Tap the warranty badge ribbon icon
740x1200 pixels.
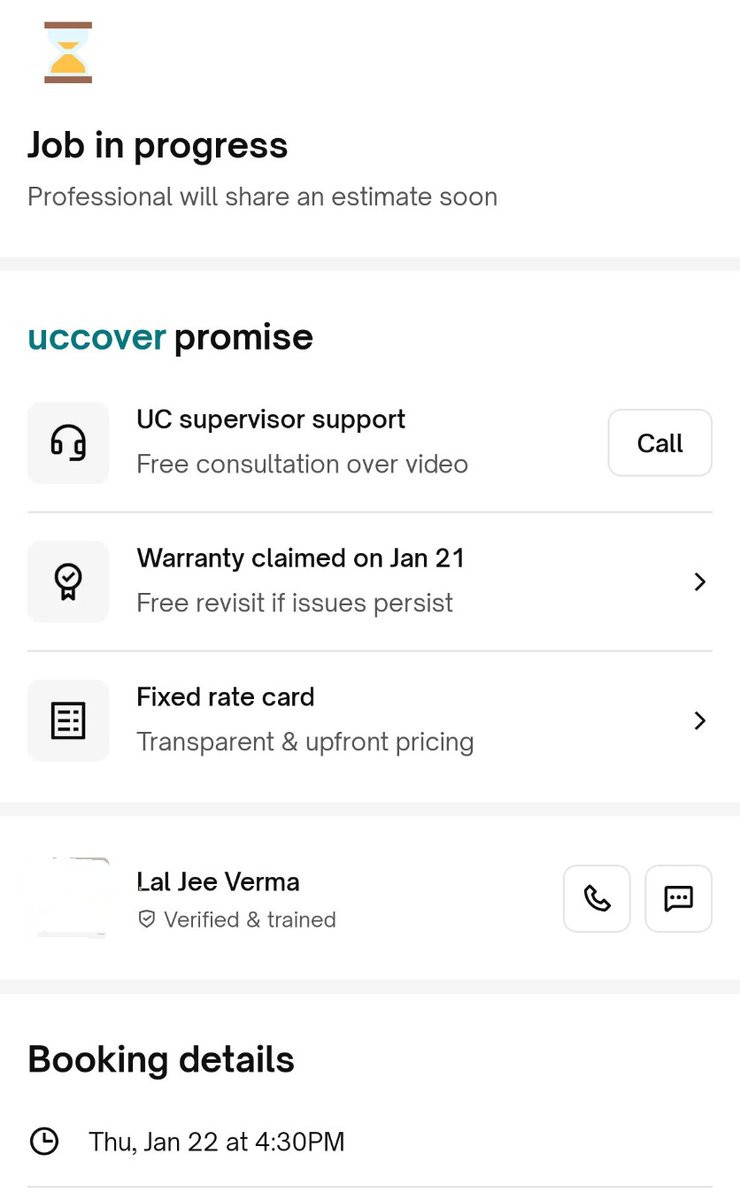click(68, 582)
